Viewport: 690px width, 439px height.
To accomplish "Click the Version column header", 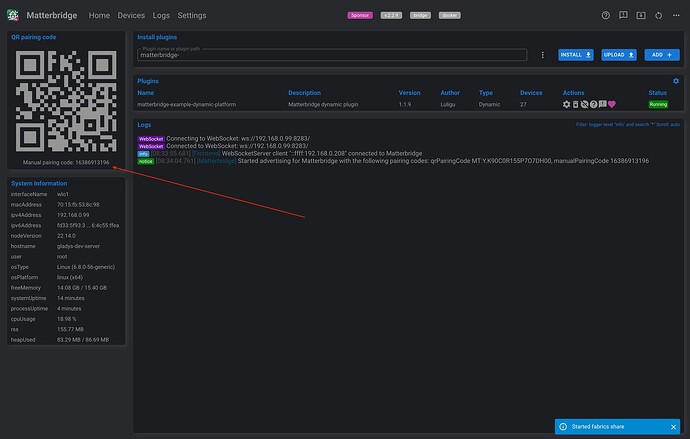I will point(409,93).
